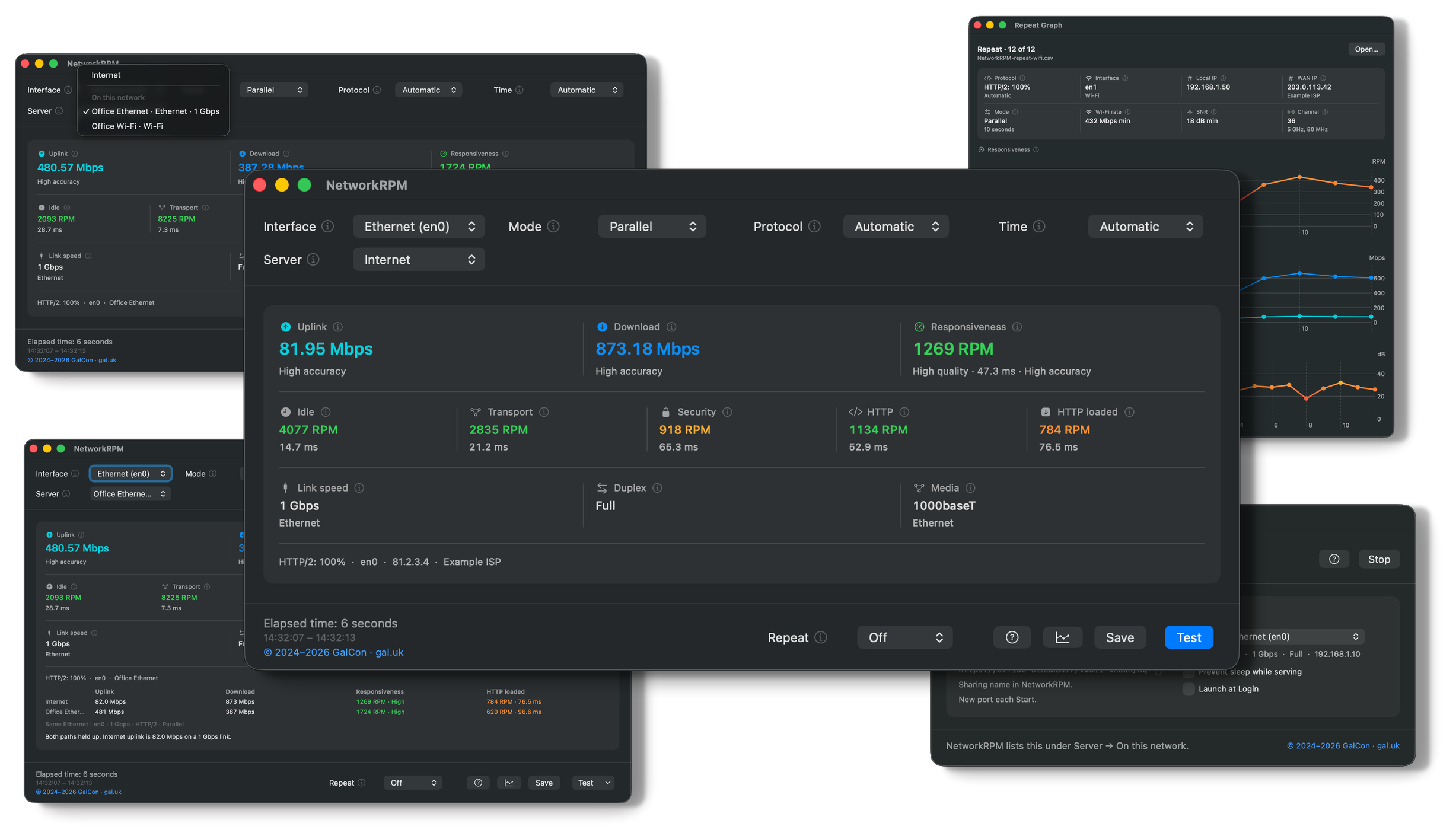
Task: Click the Duplex info icon in front window
Action: (657, 488)
